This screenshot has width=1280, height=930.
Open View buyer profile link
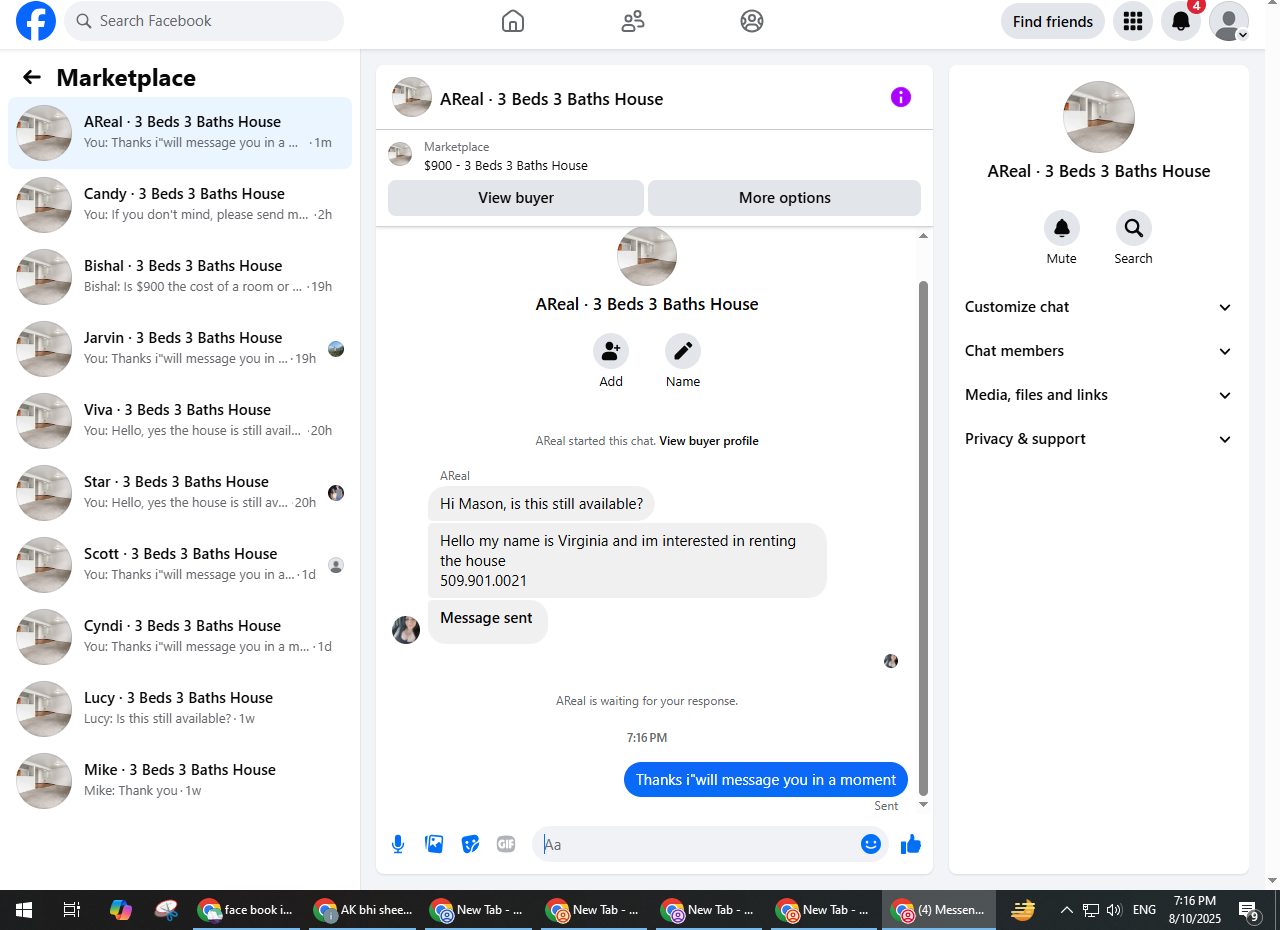709,441
